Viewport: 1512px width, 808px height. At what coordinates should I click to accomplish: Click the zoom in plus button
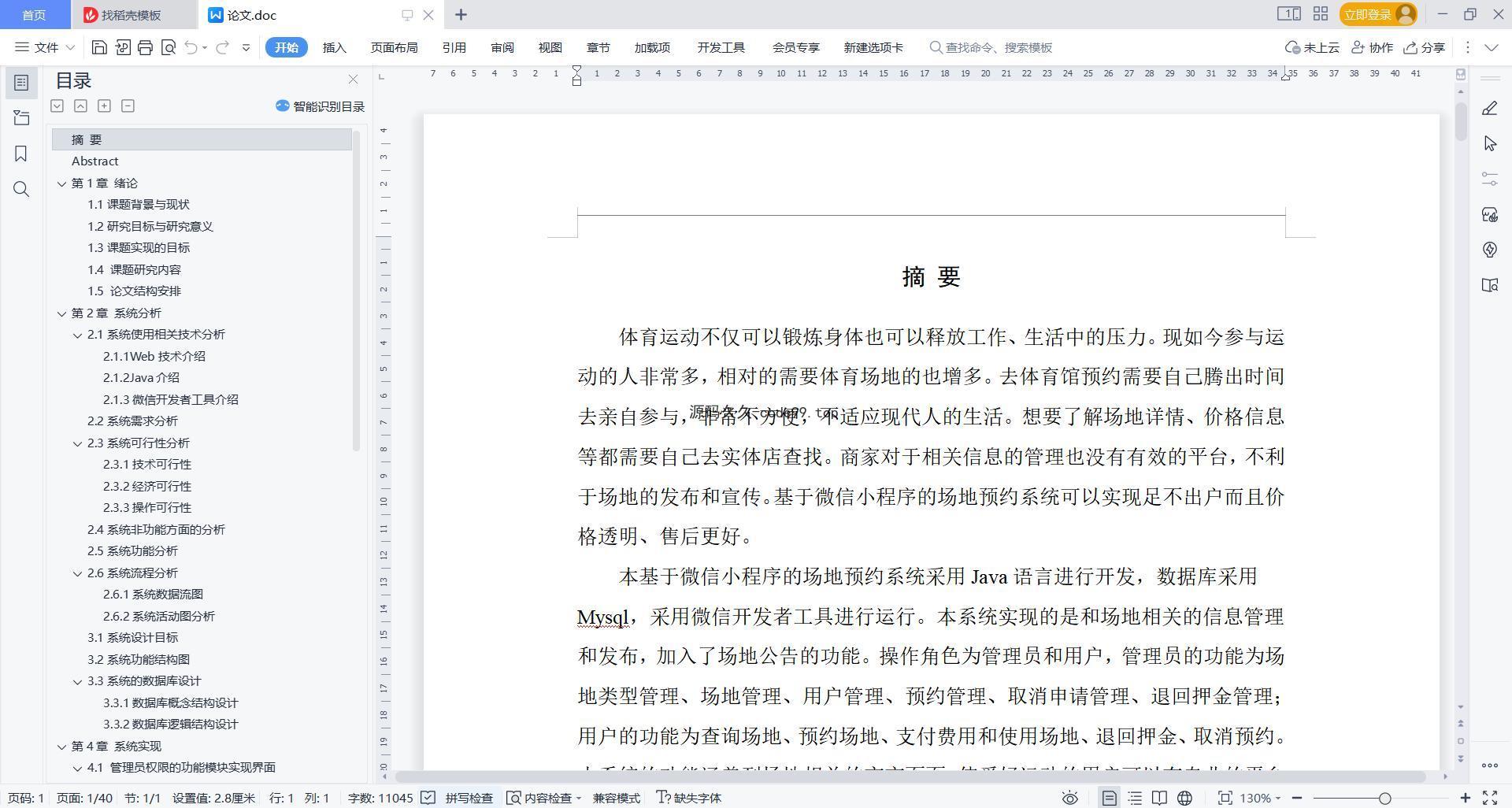(1466, 798)
